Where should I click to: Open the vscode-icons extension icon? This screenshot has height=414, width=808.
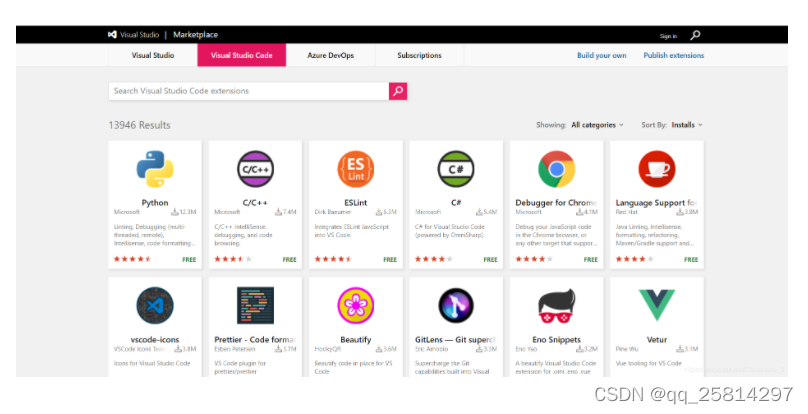click(x=155, y=306)
